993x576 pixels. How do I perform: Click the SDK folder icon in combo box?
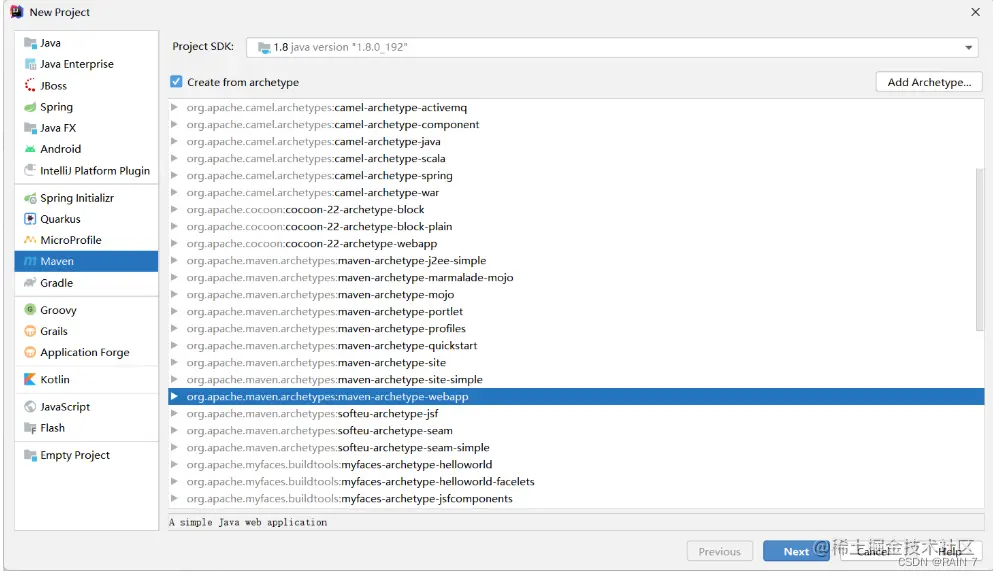pos(264,47)
